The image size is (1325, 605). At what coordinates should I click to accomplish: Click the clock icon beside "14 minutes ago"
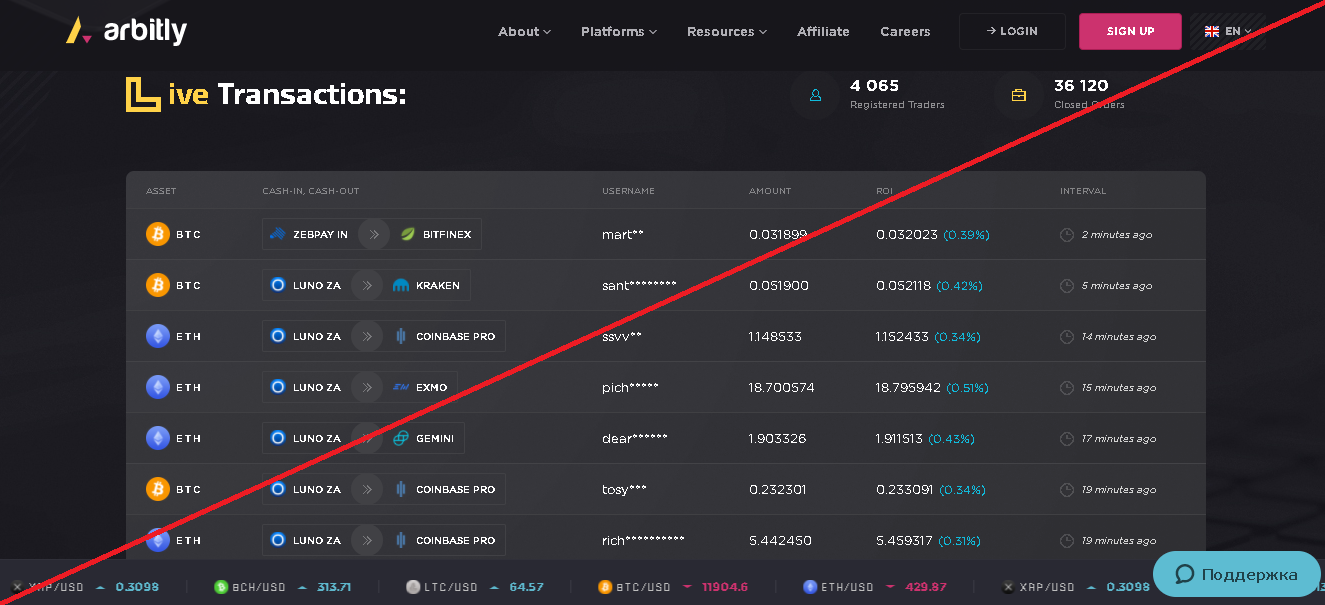(1067, 337)
